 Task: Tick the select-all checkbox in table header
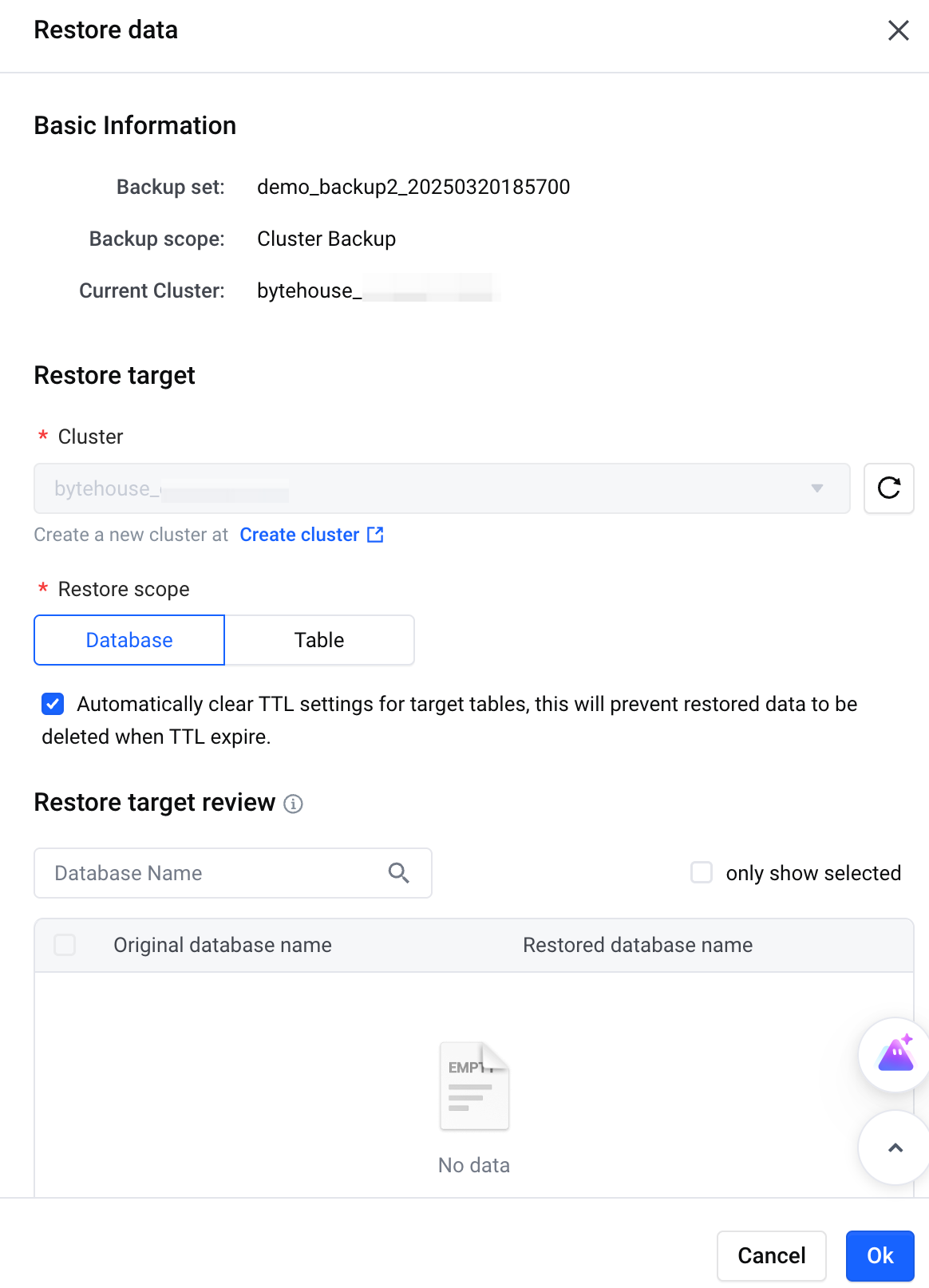click(65, 945)
